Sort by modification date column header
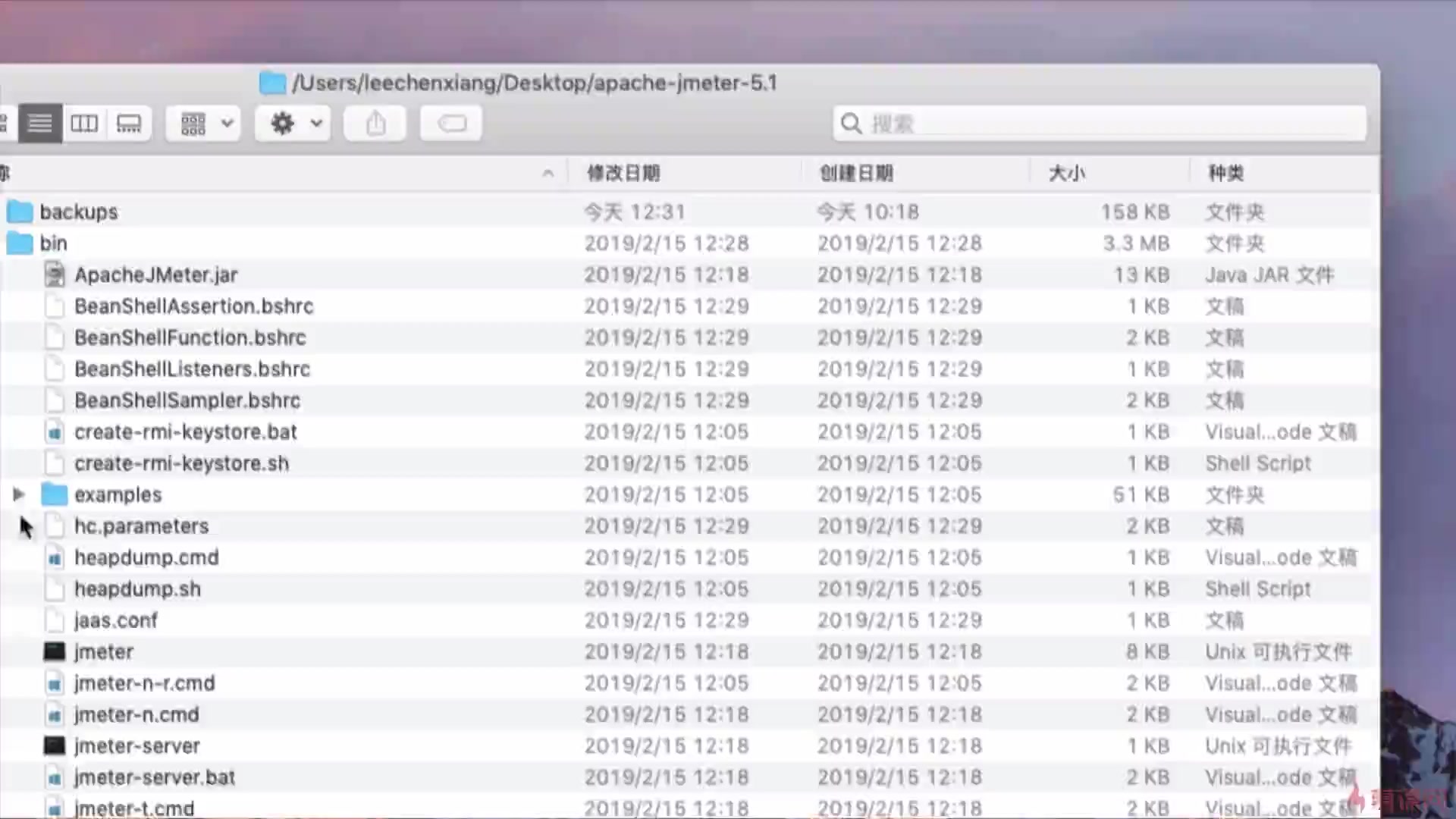The height and width of the screenshot is (819, 1456). pos(623,174)
